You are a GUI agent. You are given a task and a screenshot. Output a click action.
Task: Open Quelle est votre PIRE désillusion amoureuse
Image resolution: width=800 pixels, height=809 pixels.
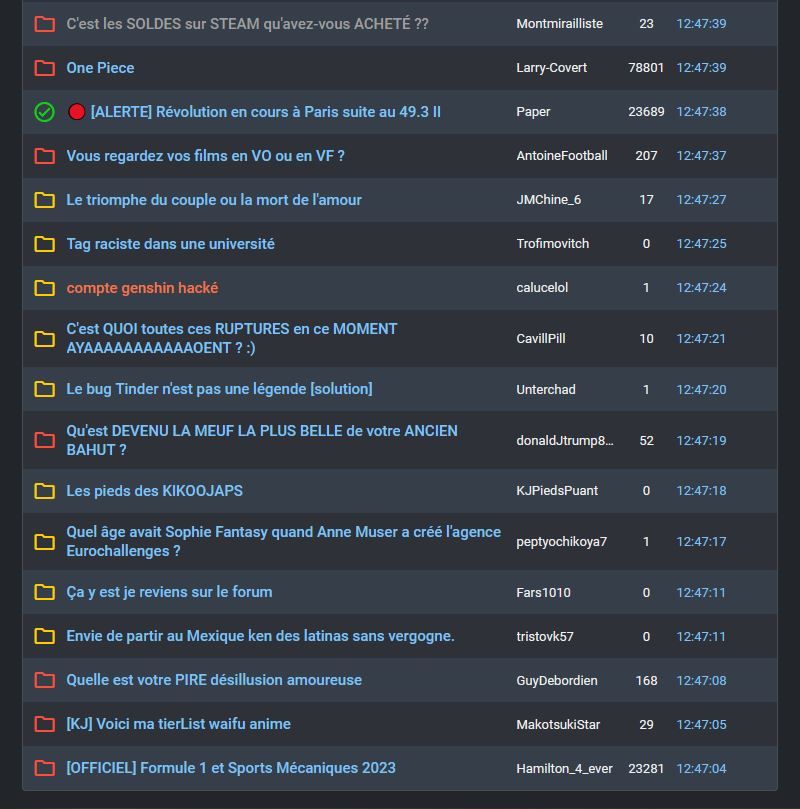coord(214,680)
